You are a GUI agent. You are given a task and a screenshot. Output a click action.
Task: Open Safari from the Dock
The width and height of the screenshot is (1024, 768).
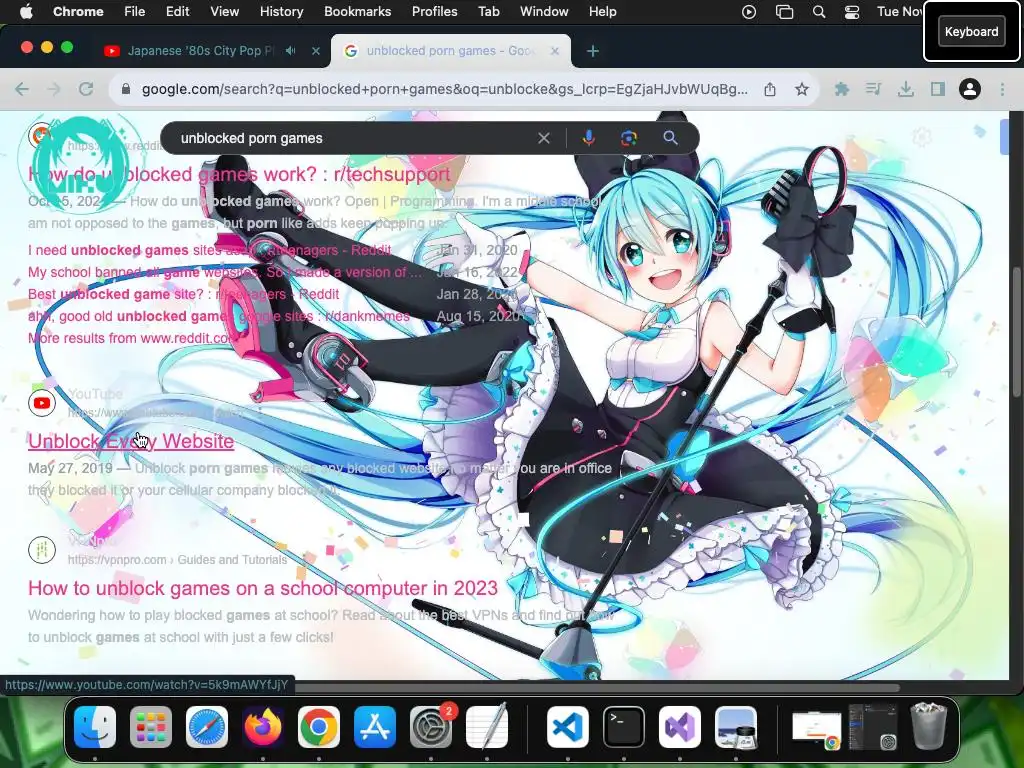[207, 727]
